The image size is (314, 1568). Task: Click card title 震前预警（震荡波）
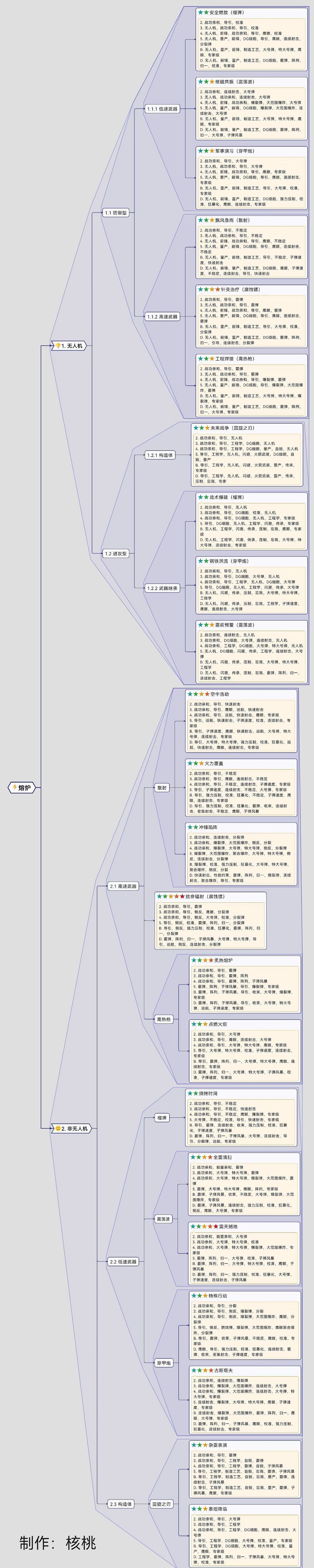tap(235, 625)
